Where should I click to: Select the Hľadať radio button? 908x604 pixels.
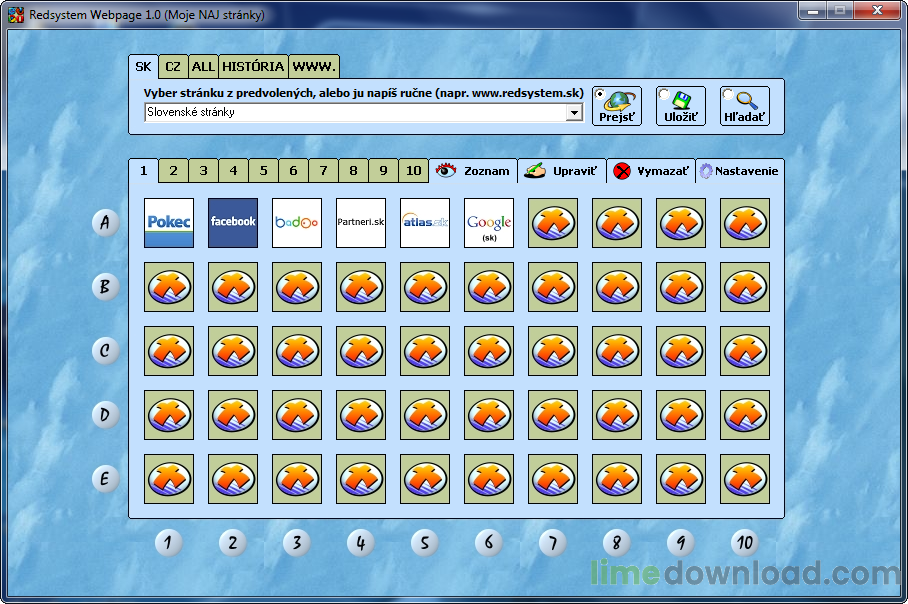(x=728, y=95)
